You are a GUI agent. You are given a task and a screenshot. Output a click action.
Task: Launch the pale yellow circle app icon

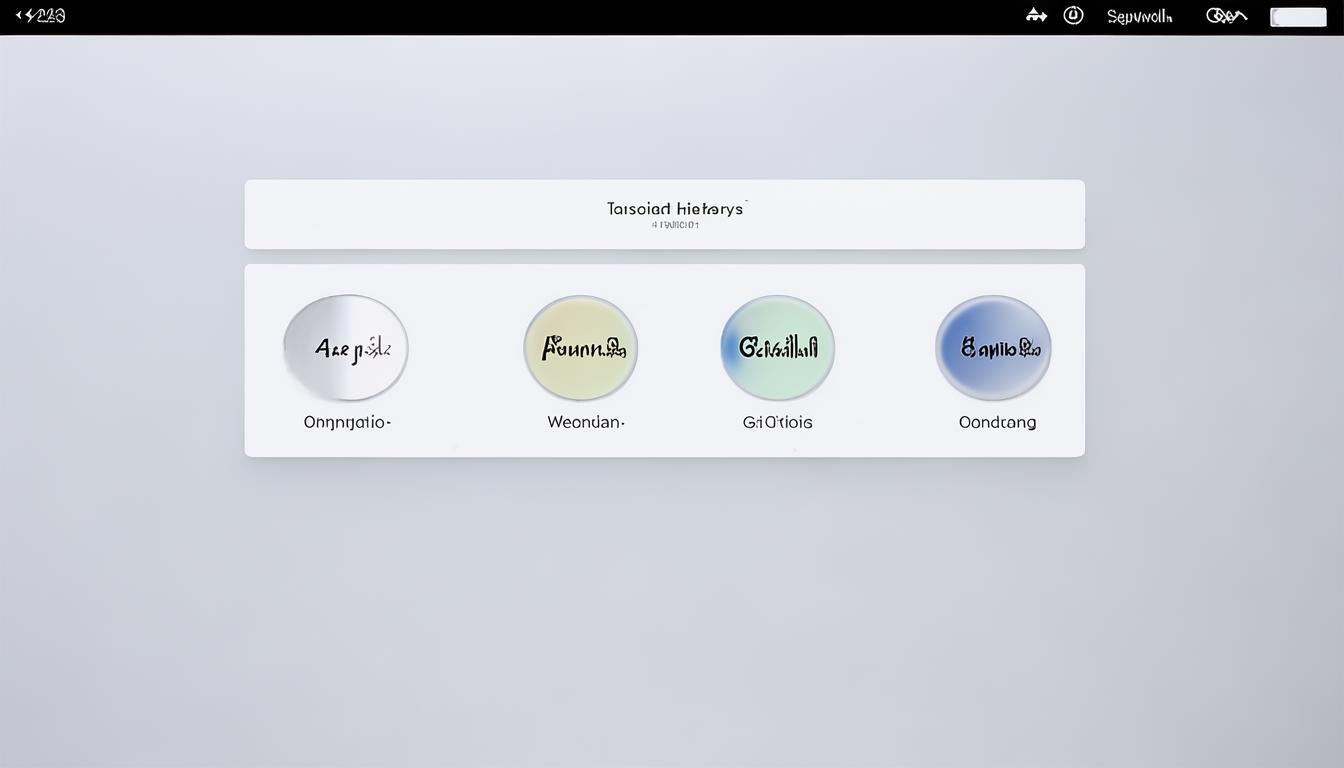[x=581, y=348]
